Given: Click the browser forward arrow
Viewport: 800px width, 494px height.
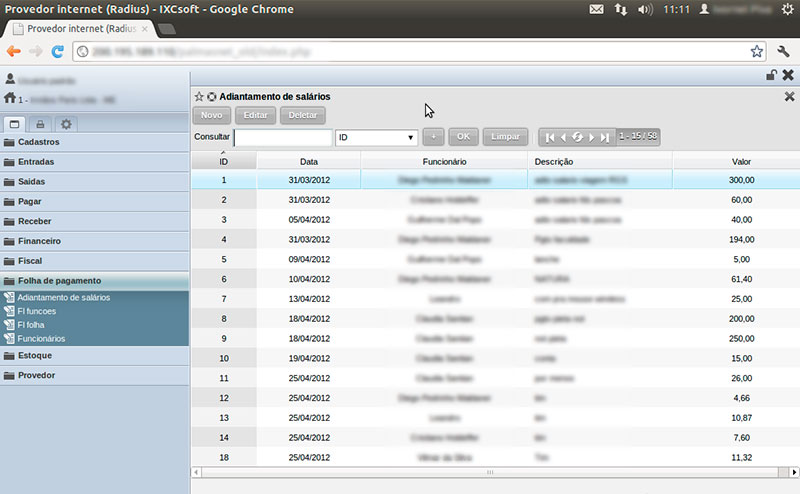Looking at the screenshot, I should tap(36, 51).
